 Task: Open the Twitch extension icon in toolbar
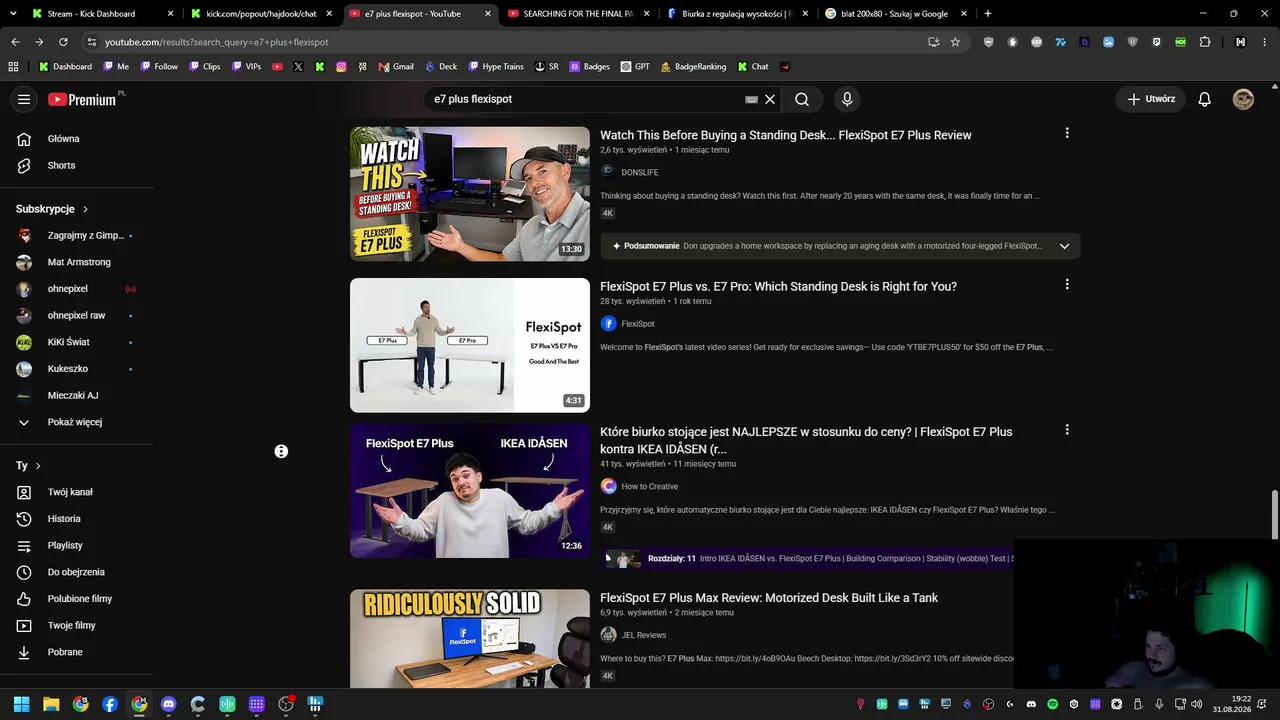point(1157,42)
